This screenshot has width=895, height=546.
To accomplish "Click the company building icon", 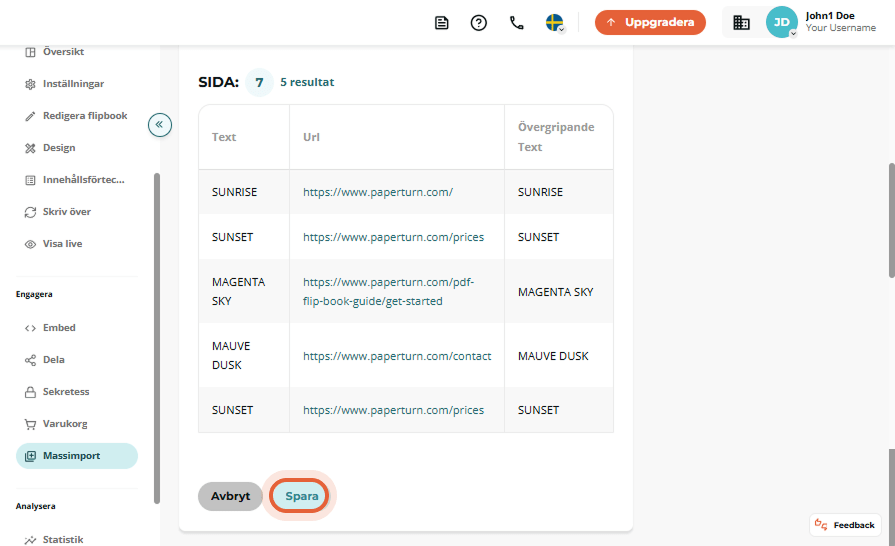I will pyautogui.click(x=741, y=23).
